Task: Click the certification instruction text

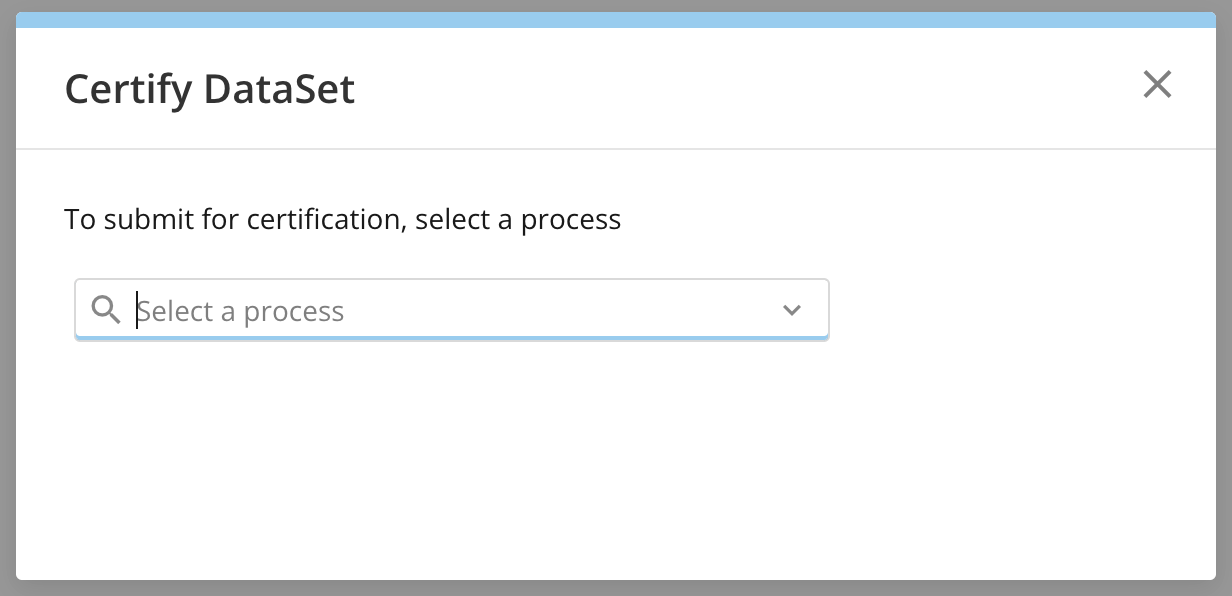Action: point(343,218)
